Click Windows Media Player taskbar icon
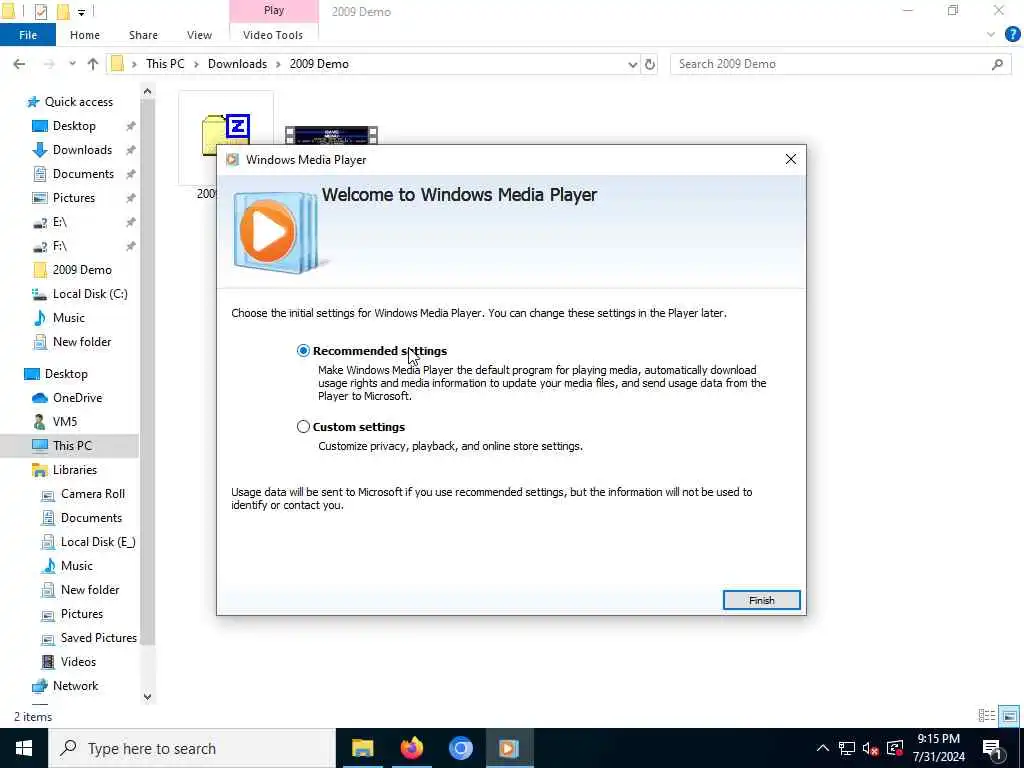 tap(509, 748)
